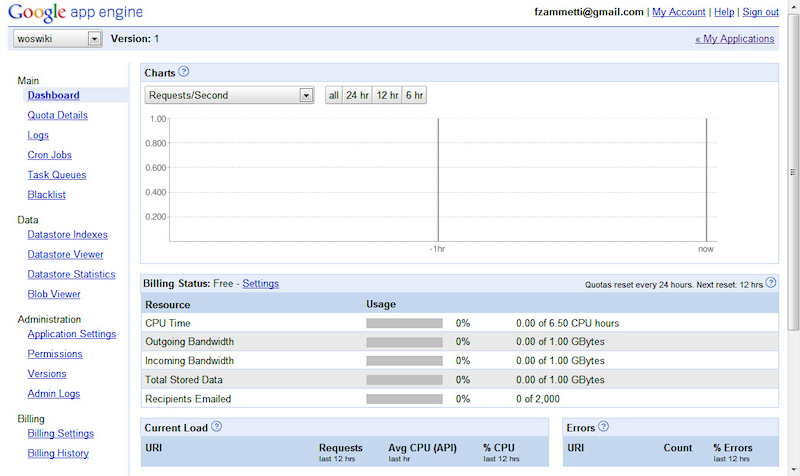Click the My Account link
The height and width of the screenshot is (476, 800).
[x=679, y=12]
